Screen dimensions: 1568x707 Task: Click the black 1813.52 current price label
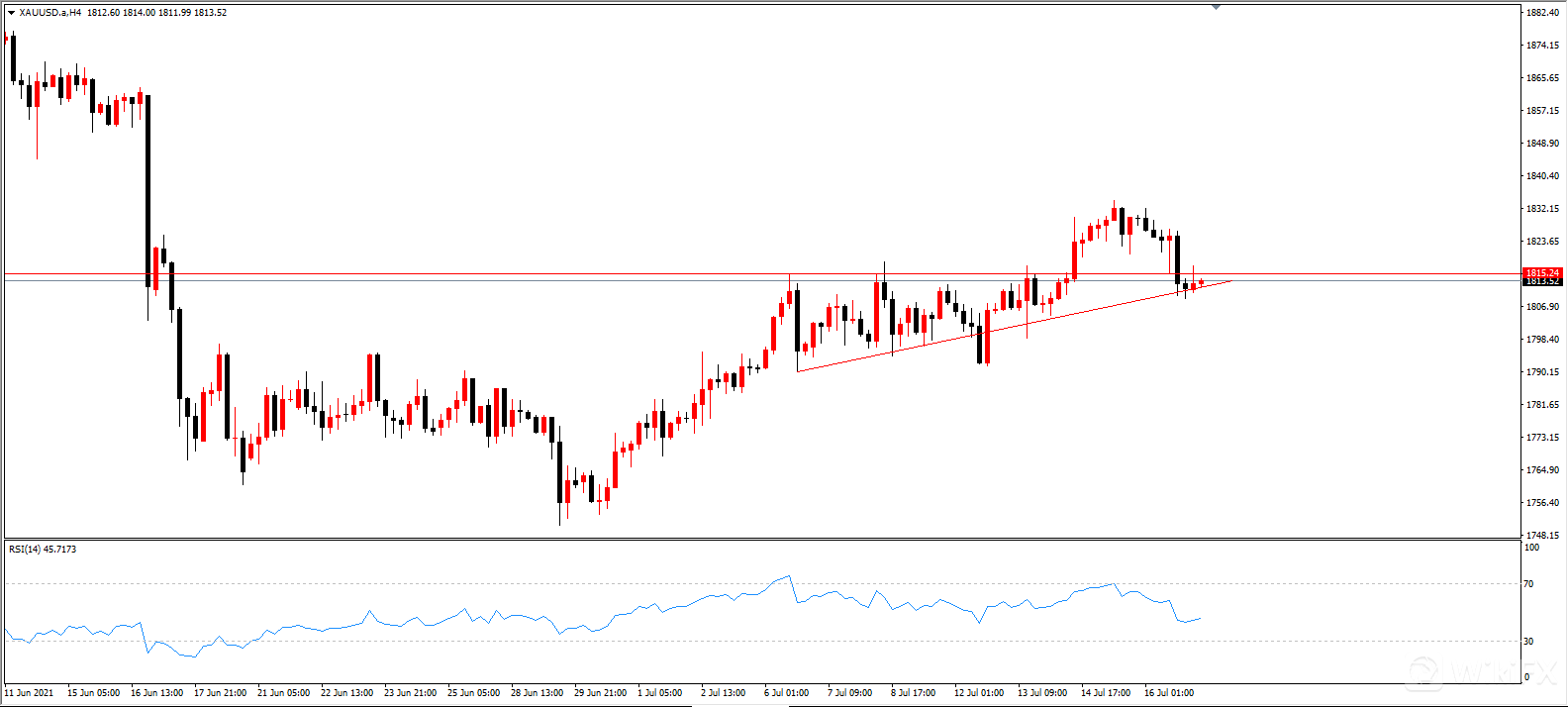pos(1542,281)
